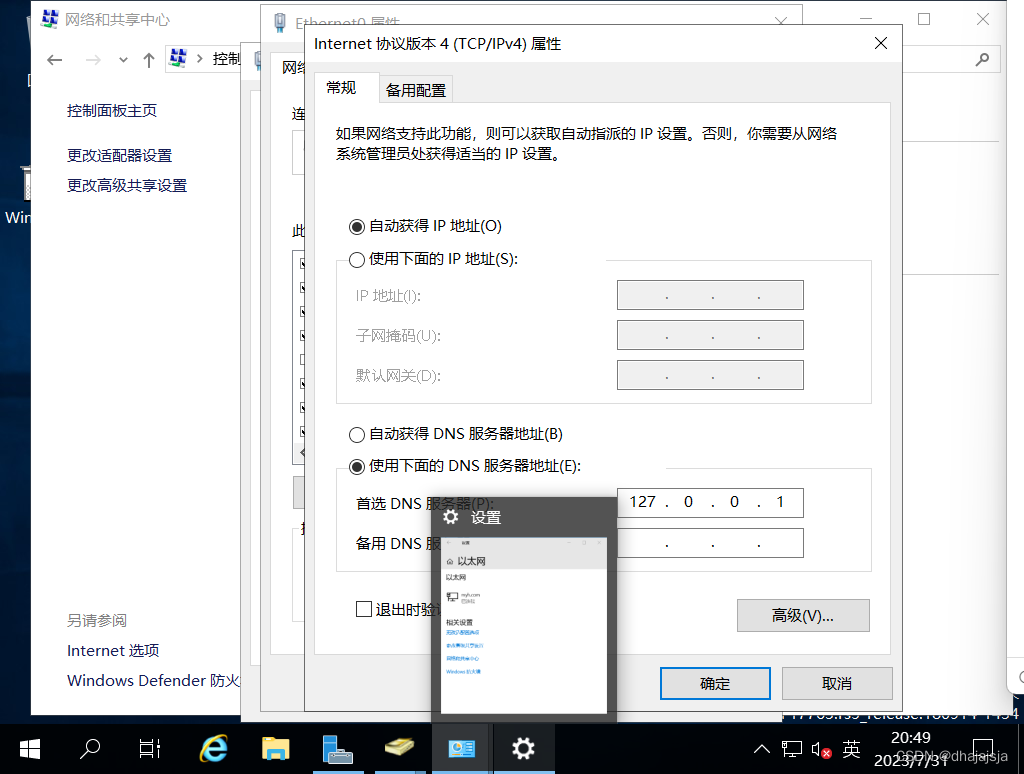Expand recent locations dropdown arrow
Image resolution: width=1024 pixels, height=774 pixels.
(123, 60)
